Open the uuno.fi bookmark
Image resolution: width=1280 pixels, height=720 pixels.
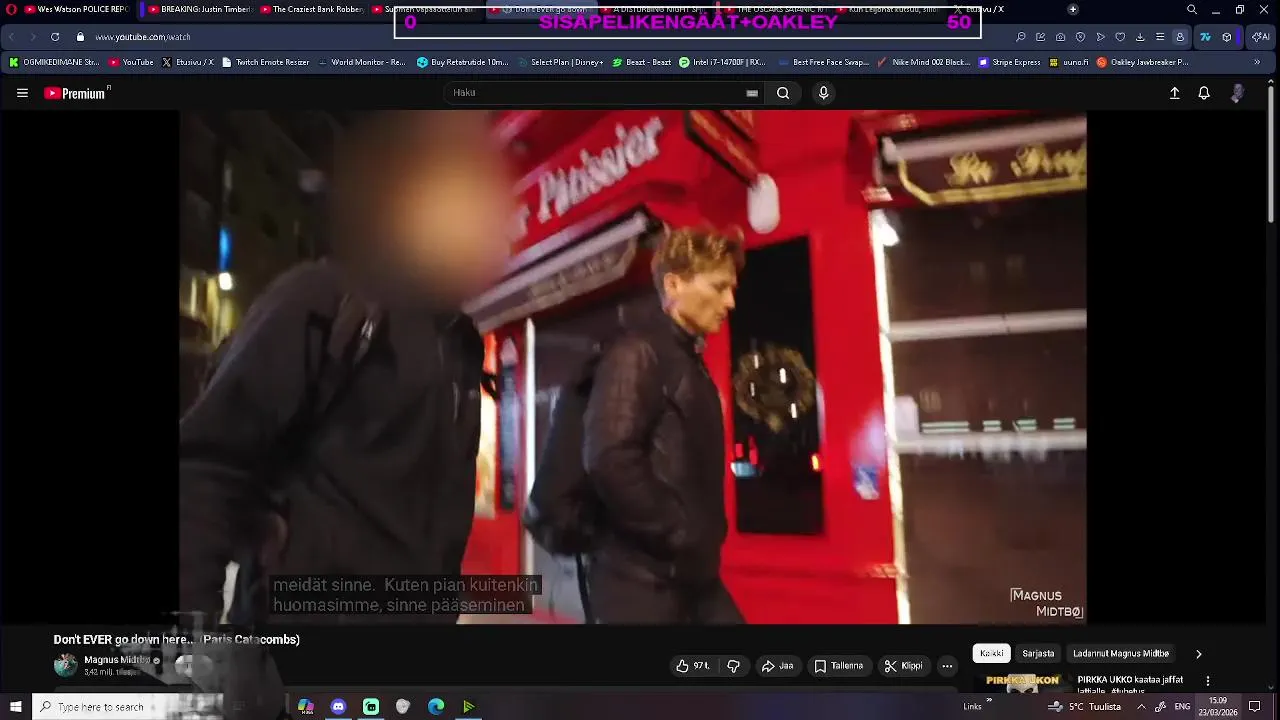click(1069, 62)
